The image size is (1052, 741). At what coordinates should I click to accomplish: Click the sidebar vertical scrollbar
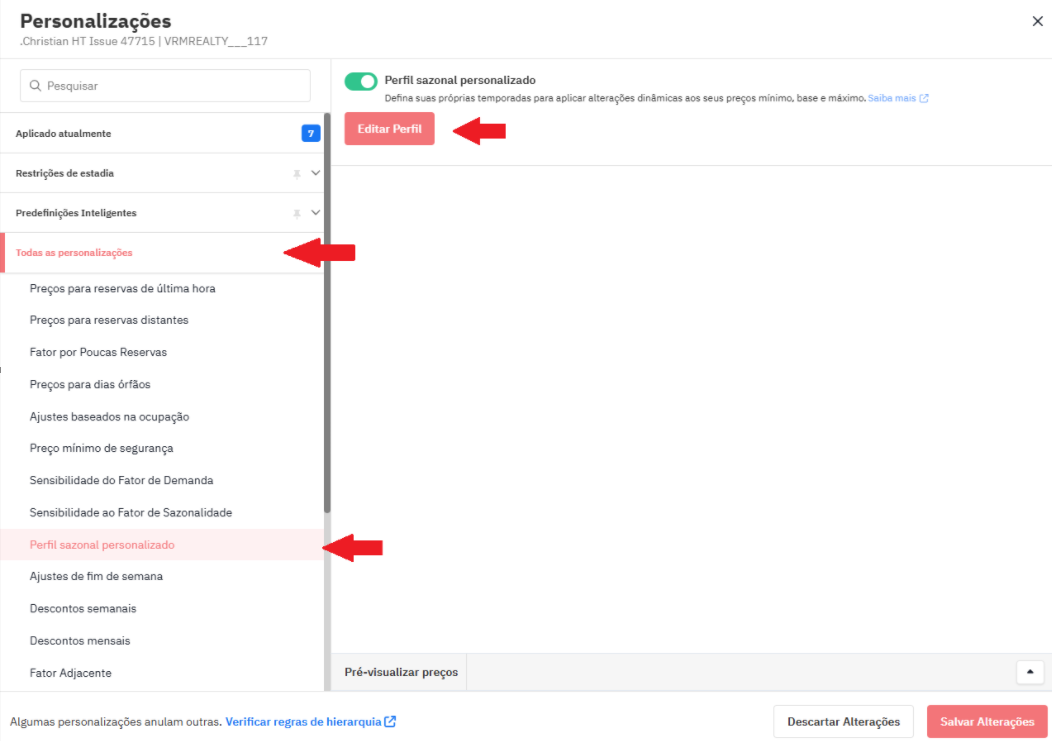click(327, 320)
